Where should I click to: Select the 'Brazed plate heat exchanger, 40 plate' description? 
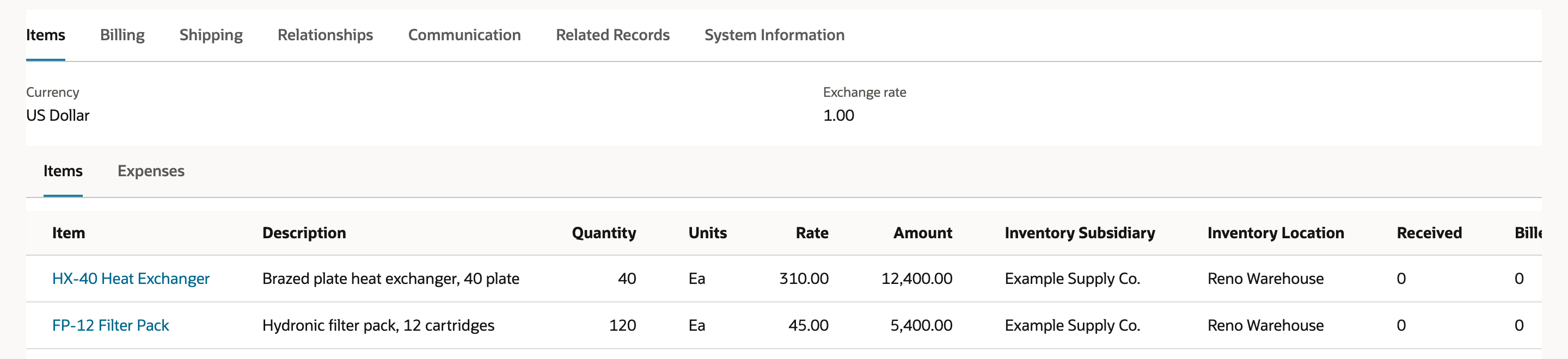tap(391, 278)
